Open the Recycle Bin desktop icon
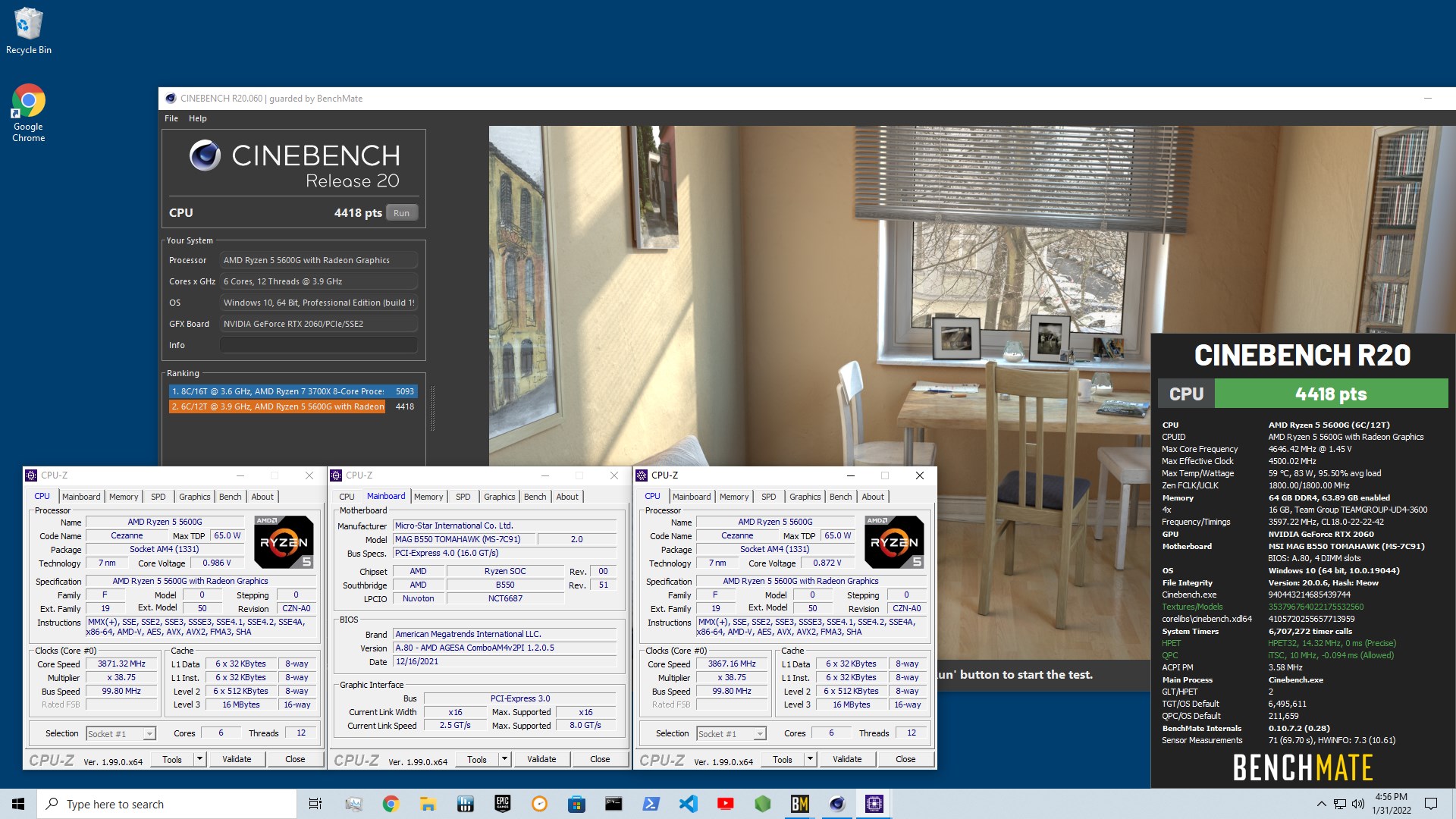This screenshot has height=819, width=1456. point(28,31)
